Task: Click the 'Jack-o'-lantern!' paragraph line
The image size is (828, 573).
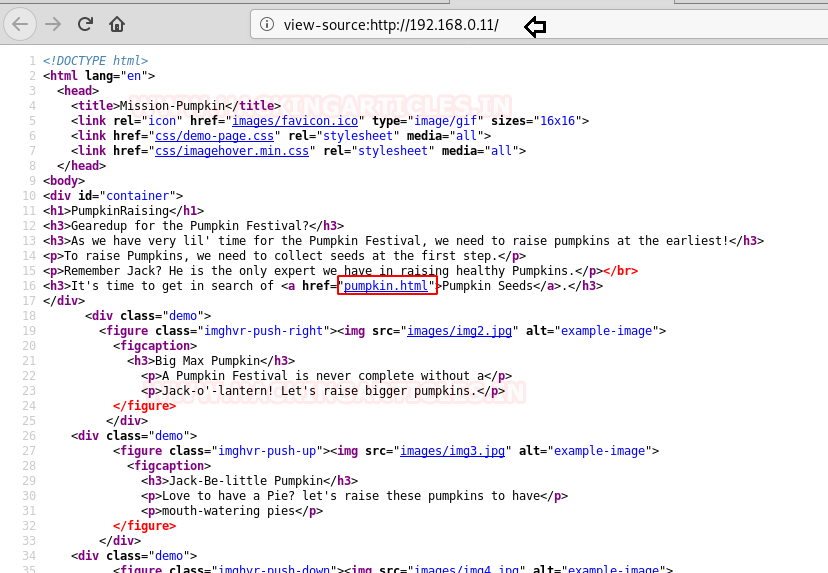Action: [323, 391]
